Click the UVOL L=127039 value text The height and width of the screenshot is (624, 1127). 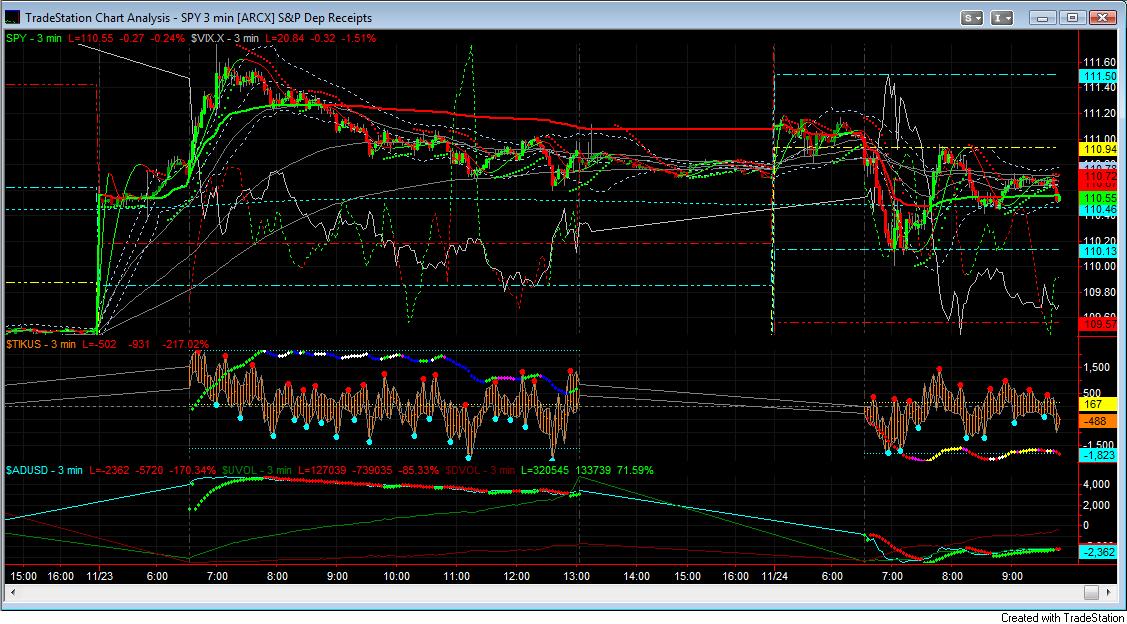324,470
